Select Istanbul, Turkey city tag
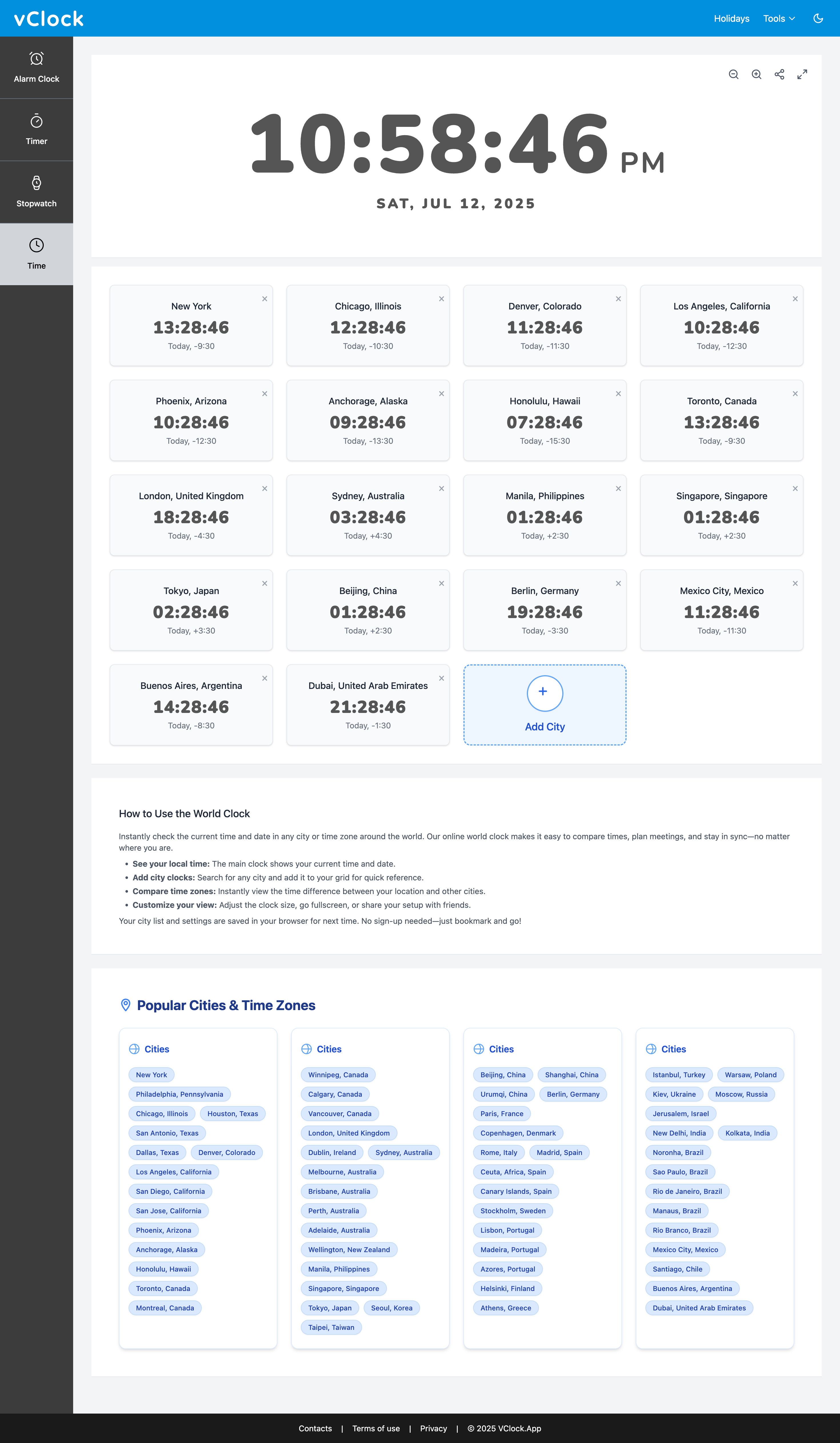 click(679, 1075)
